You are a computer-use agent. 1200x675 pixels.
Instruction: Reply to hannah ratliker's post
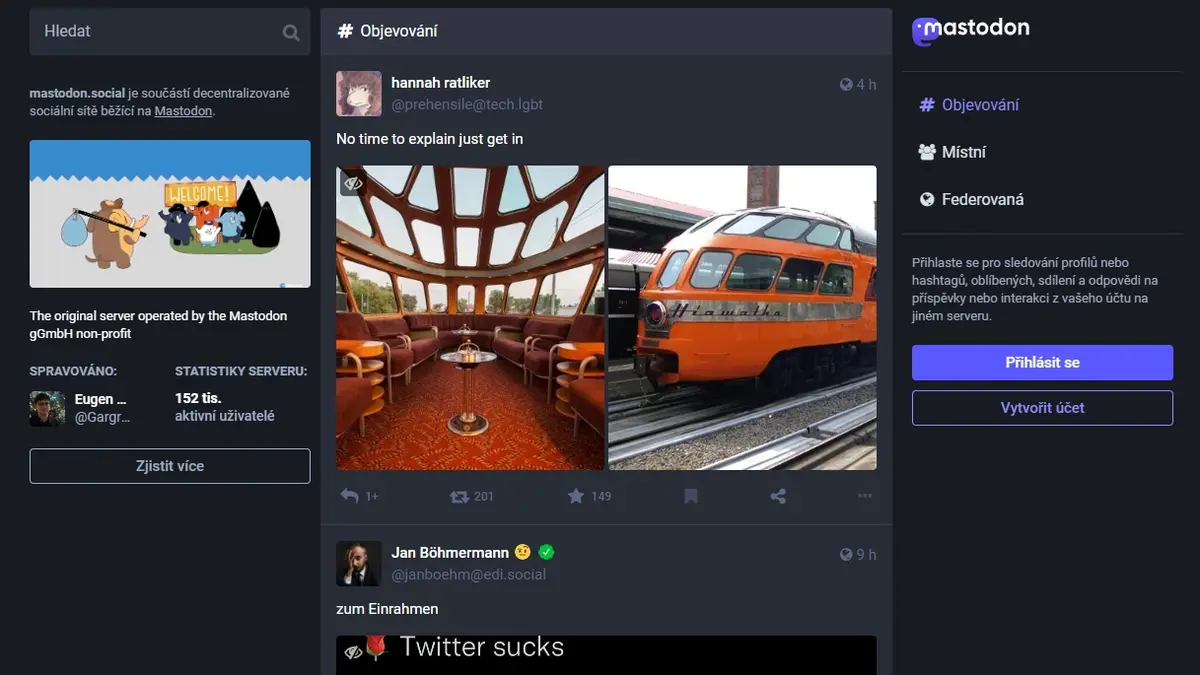349,496
